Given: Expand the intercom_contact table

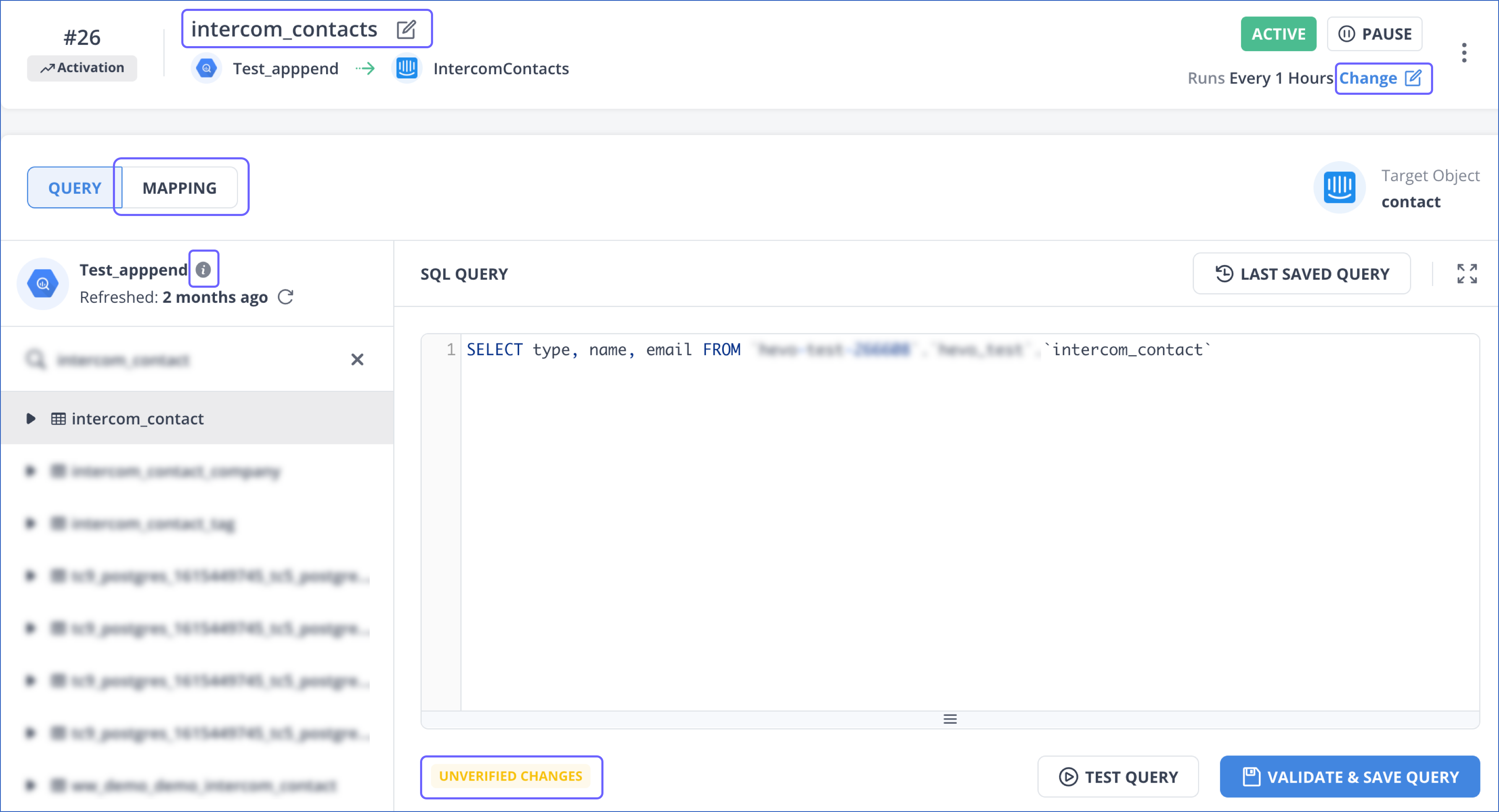Looking at the screenshot, I should click(x=31, y=419).
